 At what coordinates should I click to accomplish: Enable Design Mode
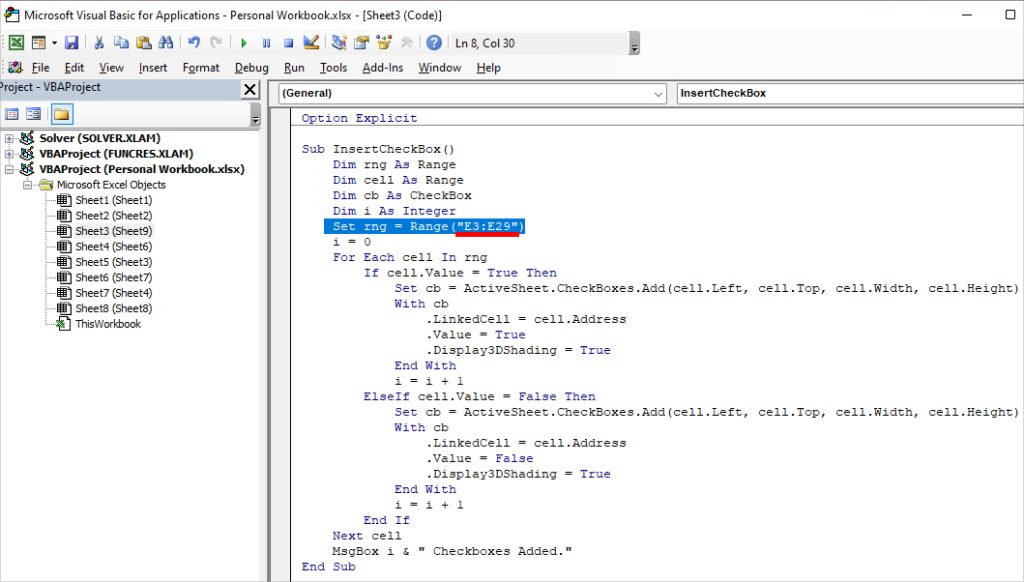(312, 42)
